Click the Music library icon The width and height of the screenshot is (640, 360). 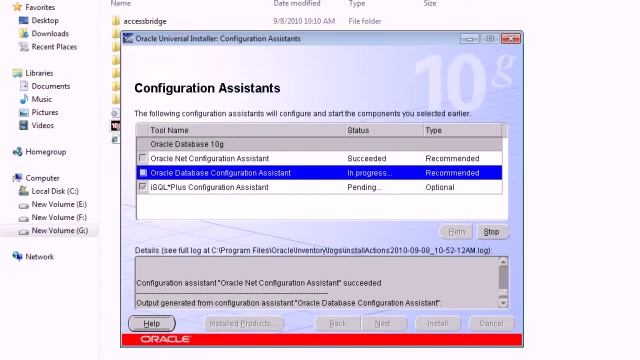[x=24, y=99]
